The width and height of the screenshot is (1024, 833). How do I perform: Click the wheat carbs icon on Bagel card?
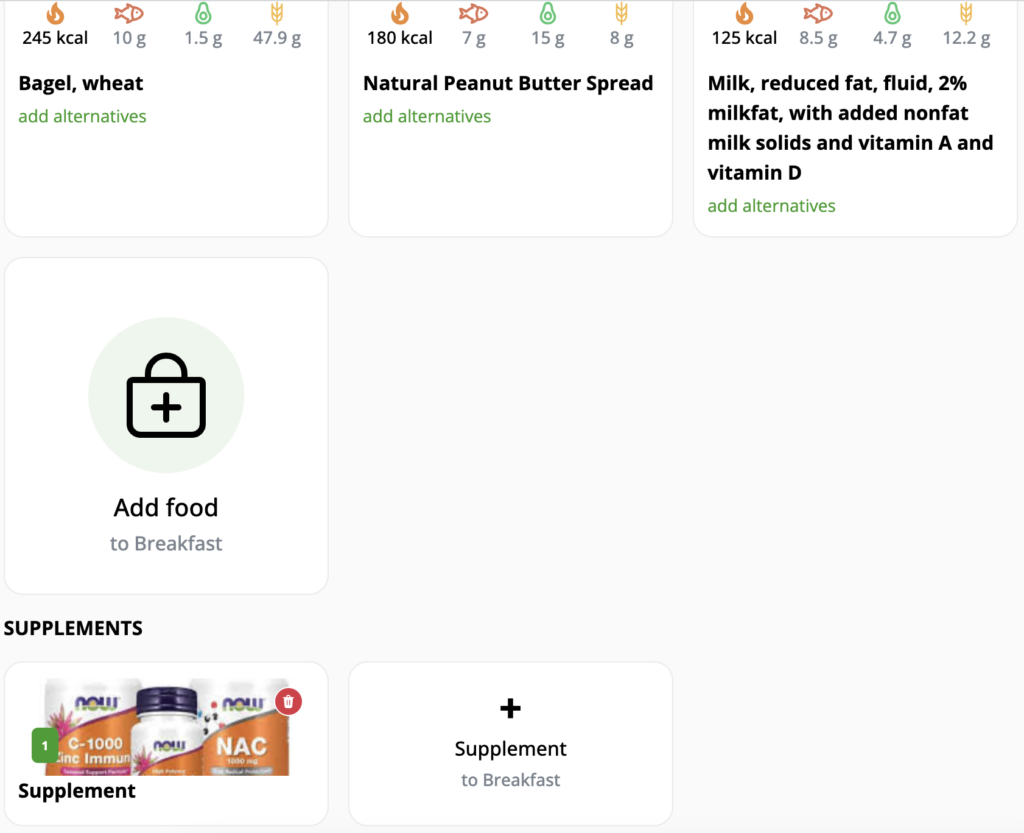point(277,13)
